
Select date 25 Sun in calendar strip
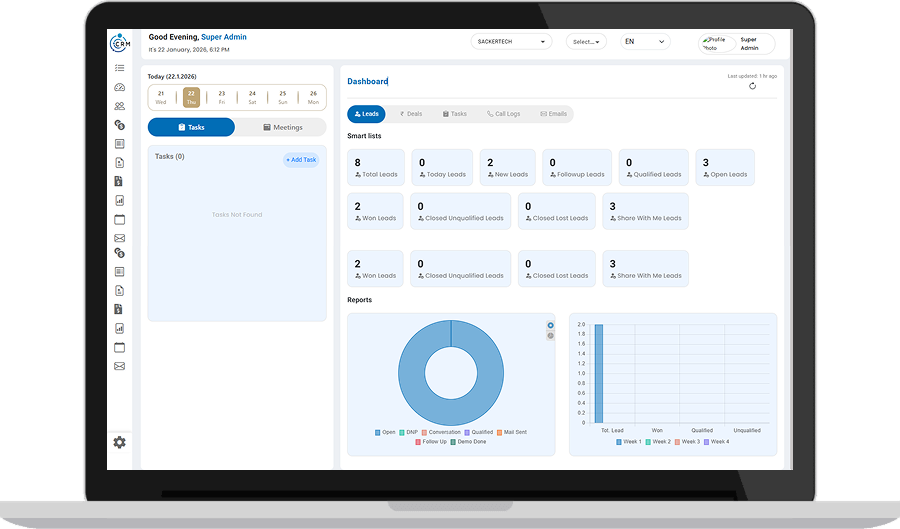(x=282, y=98)
